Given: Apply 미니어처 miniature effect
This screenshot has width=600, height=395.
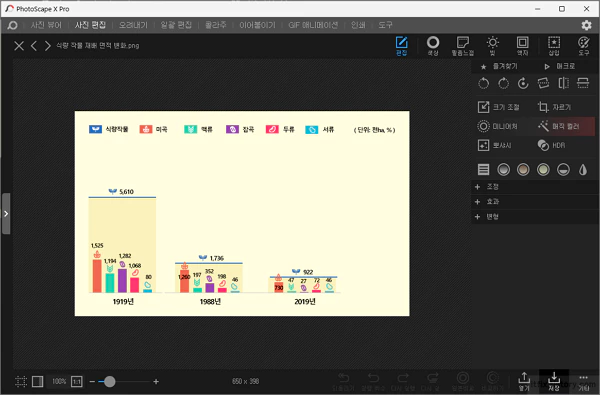Looking at the screenshot, I should pos(497,126).
